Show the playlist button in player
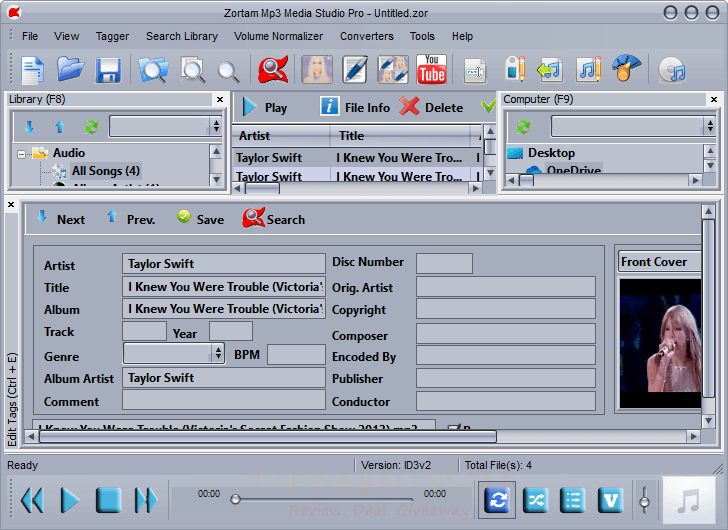 tap(572, 500)
